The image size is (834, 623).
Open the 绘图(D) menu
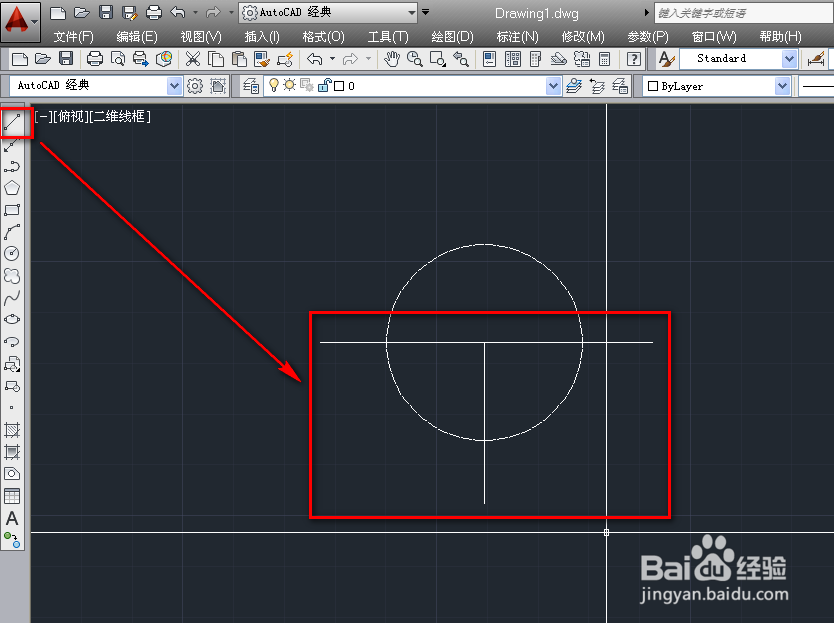(453, 37)
